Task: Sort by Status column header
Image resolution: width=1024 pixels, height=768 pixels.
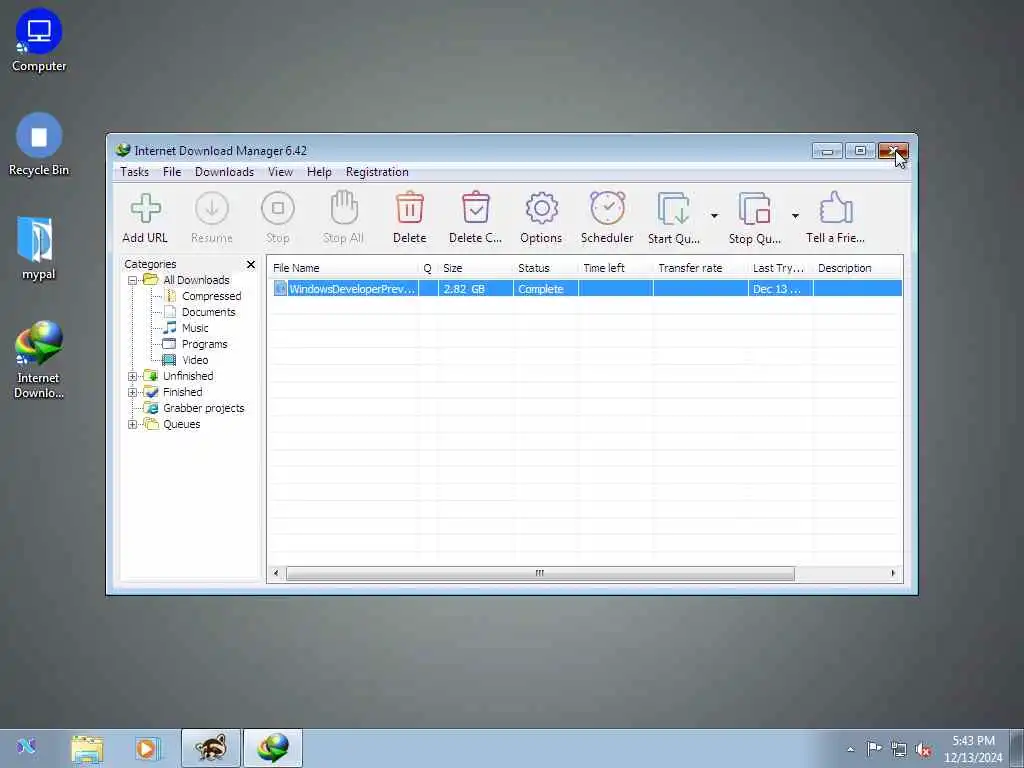Action: pos(545,268)
